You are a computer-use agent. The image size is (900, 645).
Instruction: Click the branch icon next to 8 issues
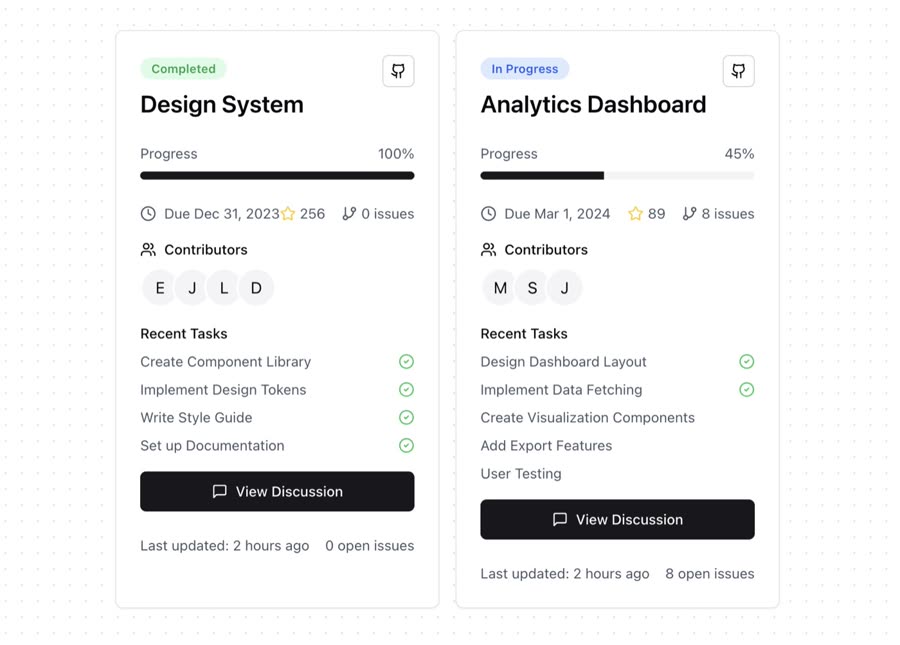pos(689,214)
